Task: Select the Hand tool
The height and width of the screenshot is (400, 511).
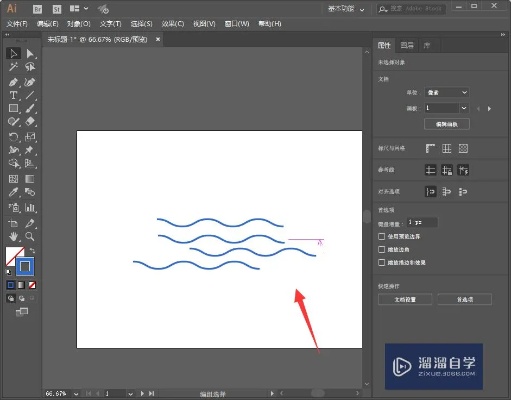Action: 13,237
